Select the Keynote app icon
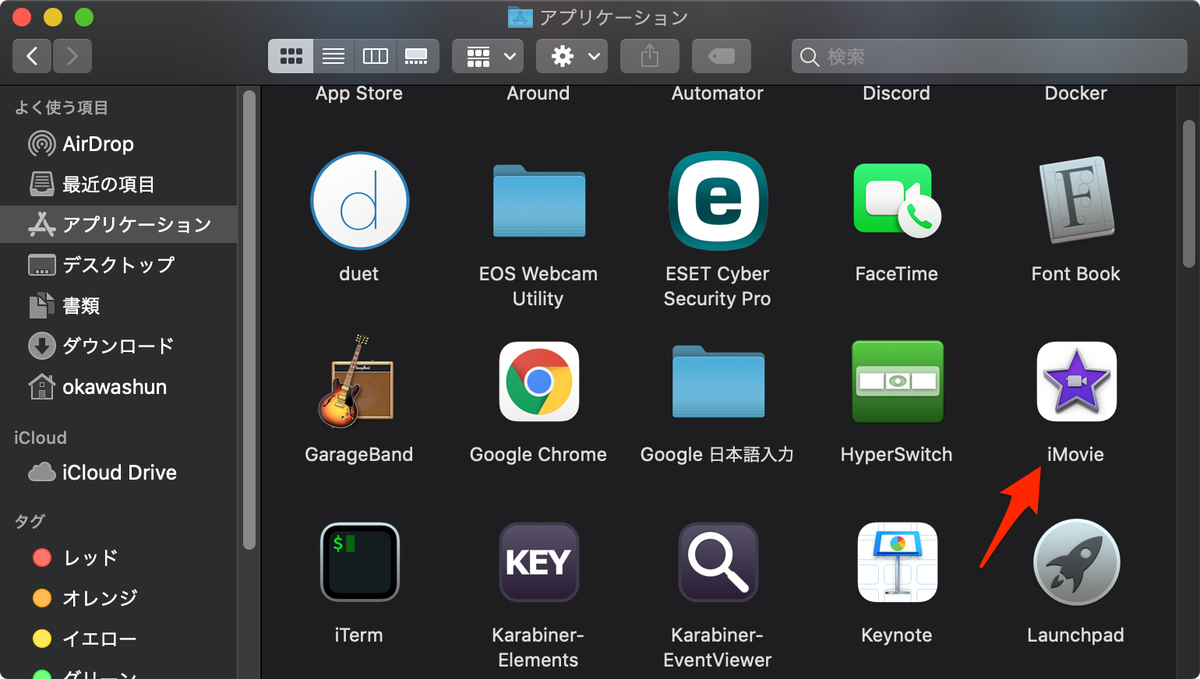The width and height of the screenshot is (1200, 679). coord(896,562)
